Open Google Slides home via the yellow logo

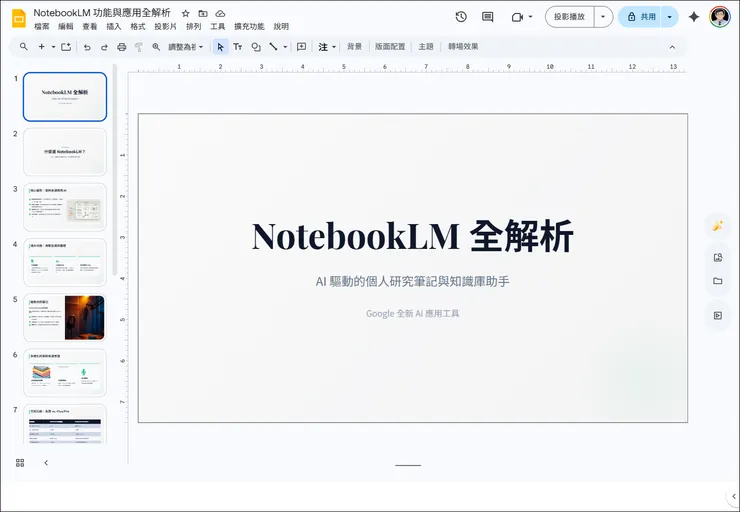coord(19,18)
